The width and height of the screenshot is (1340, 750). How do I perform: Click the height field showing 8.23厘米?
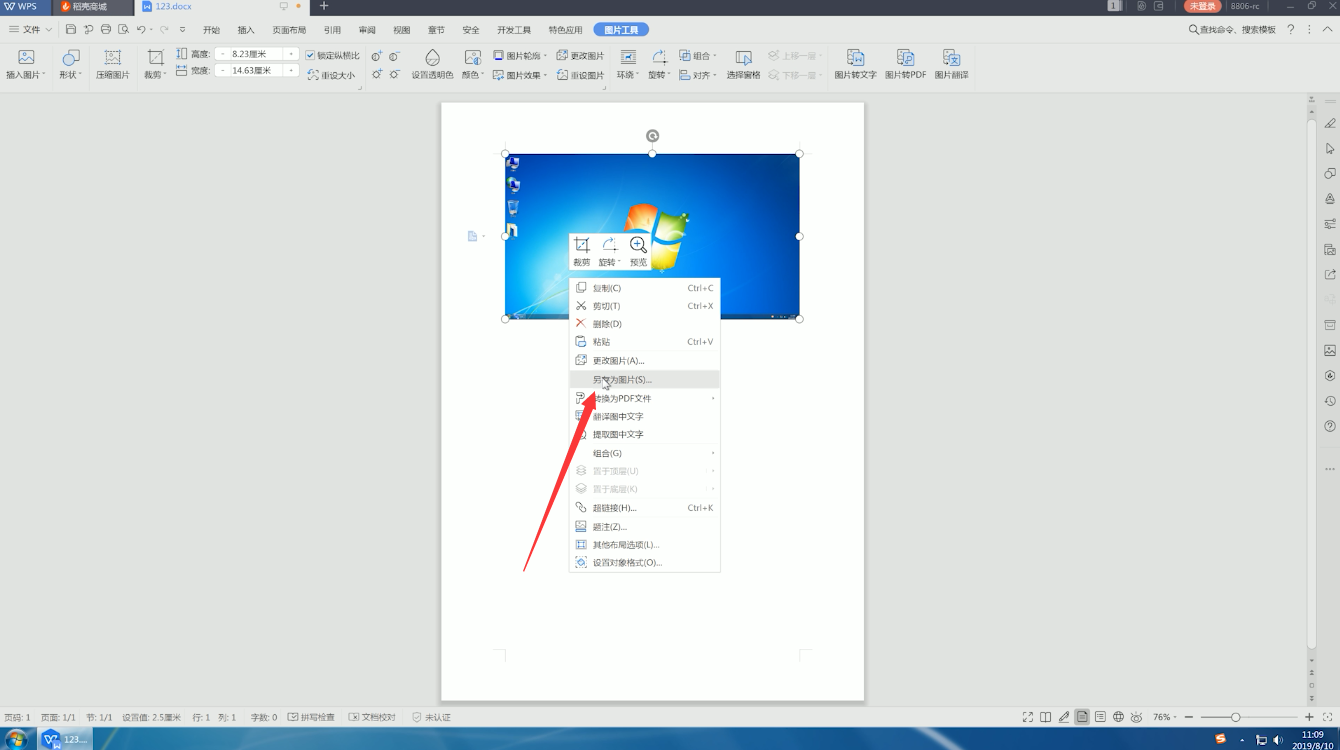[257, 54]
